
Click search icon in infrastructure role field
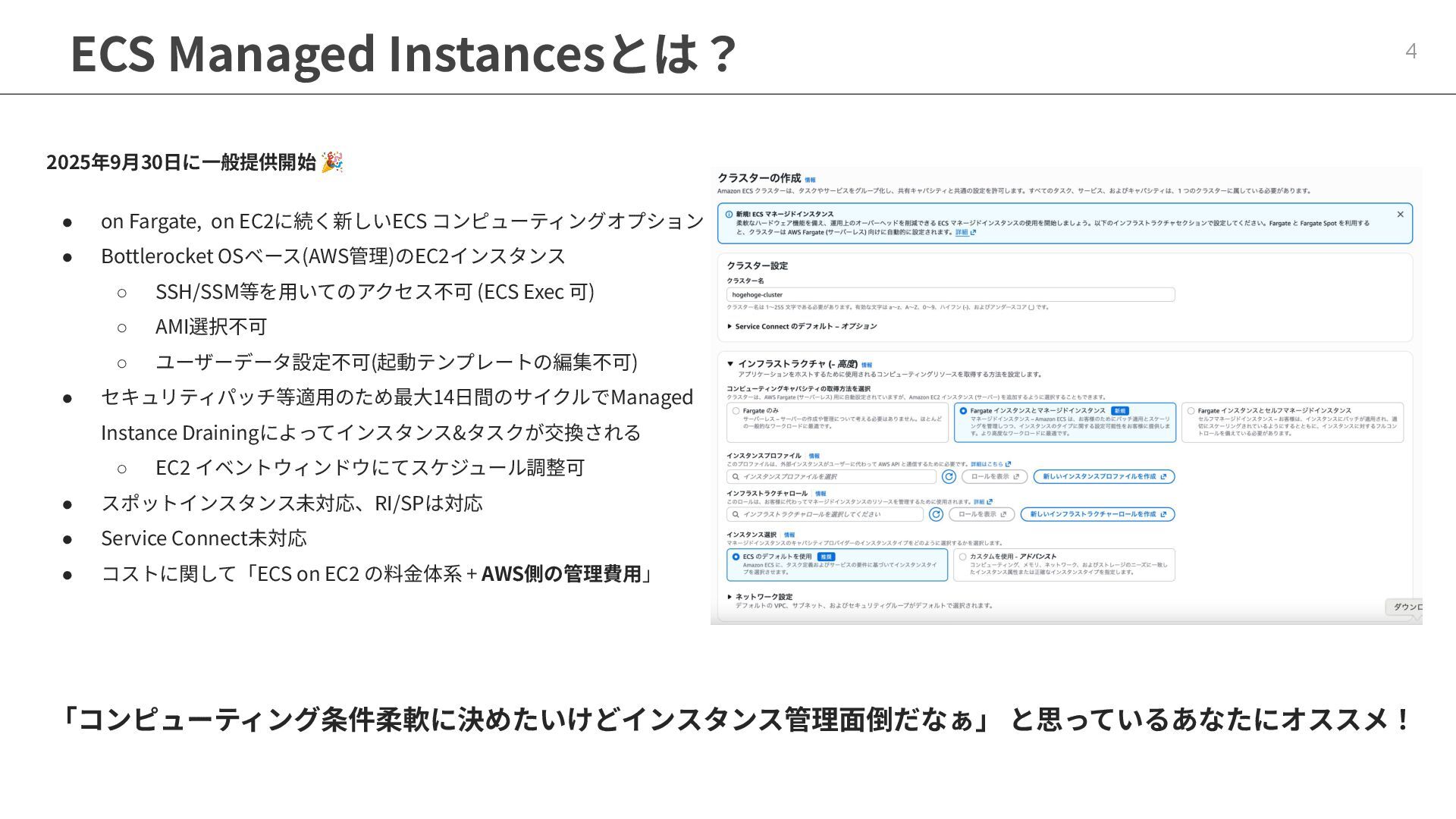[736, 514]
